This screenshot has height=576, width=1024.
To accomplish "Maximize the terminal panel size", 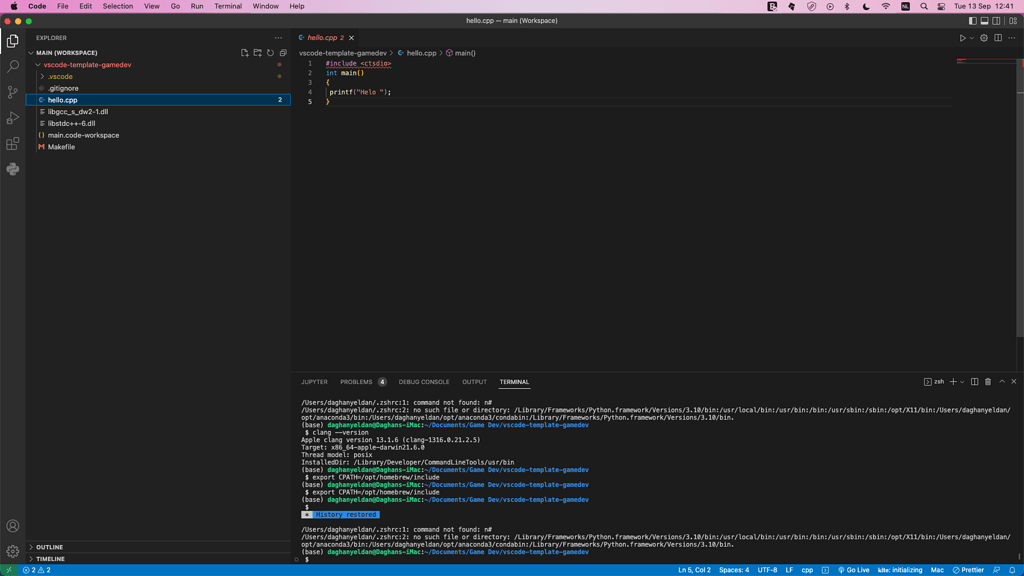I will pos(1002,381).
